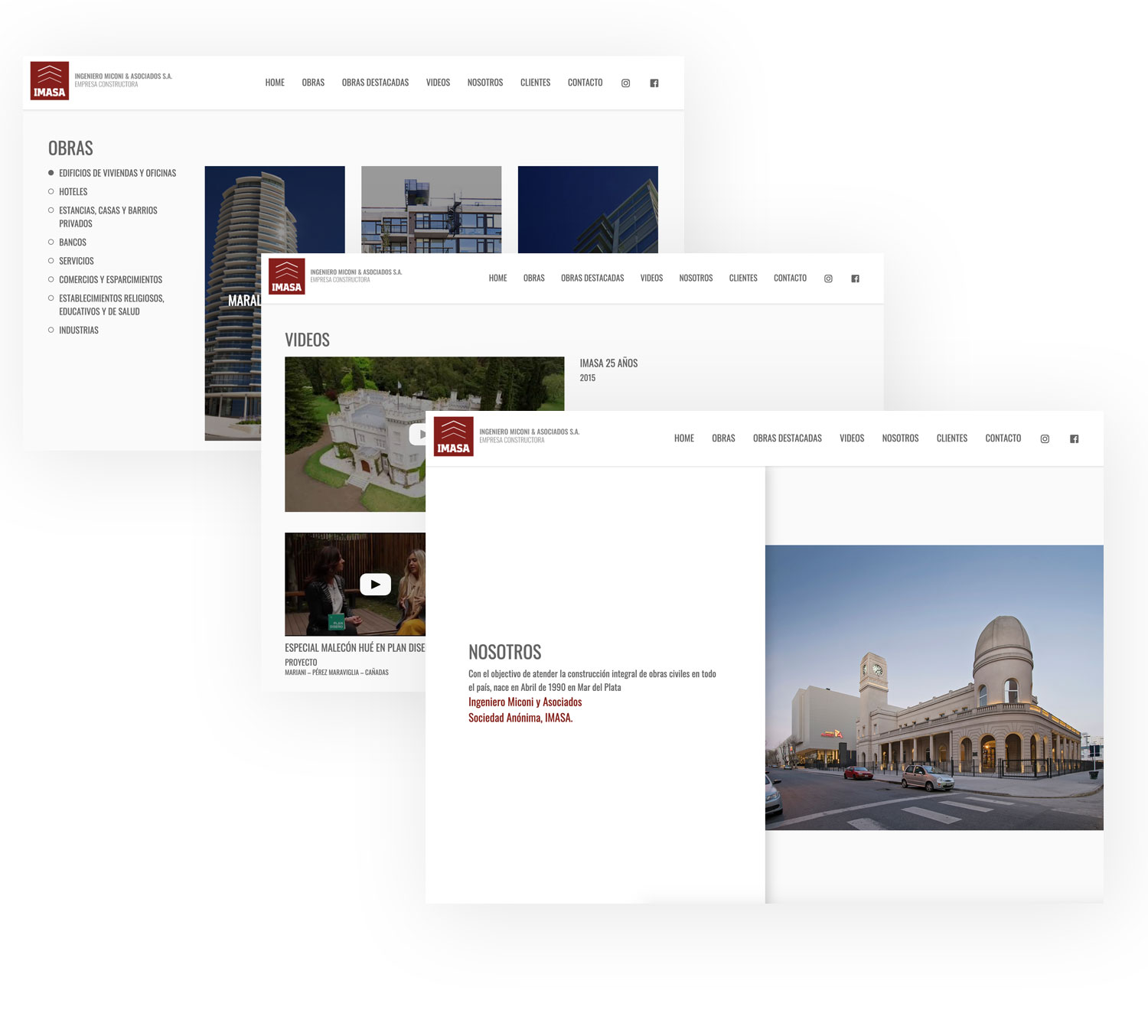
Task: Click Facebook icon in the Obras page header
Action: tap(654, 83)
